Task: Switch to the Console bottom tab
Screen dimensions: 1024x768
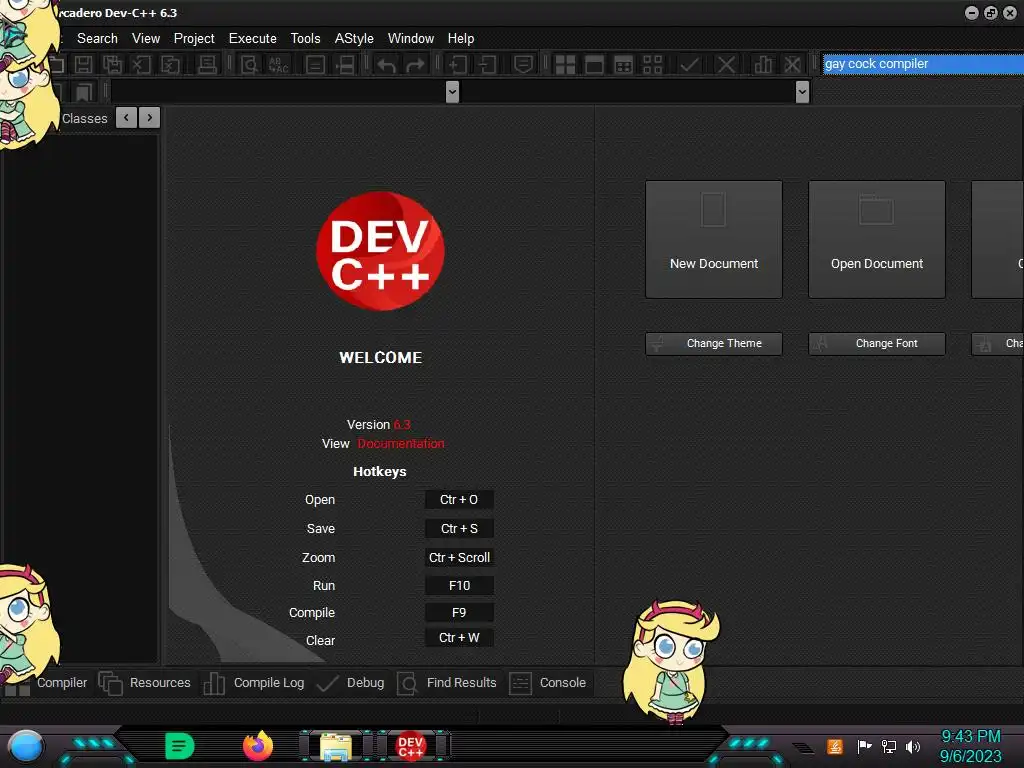Action: 548,682
